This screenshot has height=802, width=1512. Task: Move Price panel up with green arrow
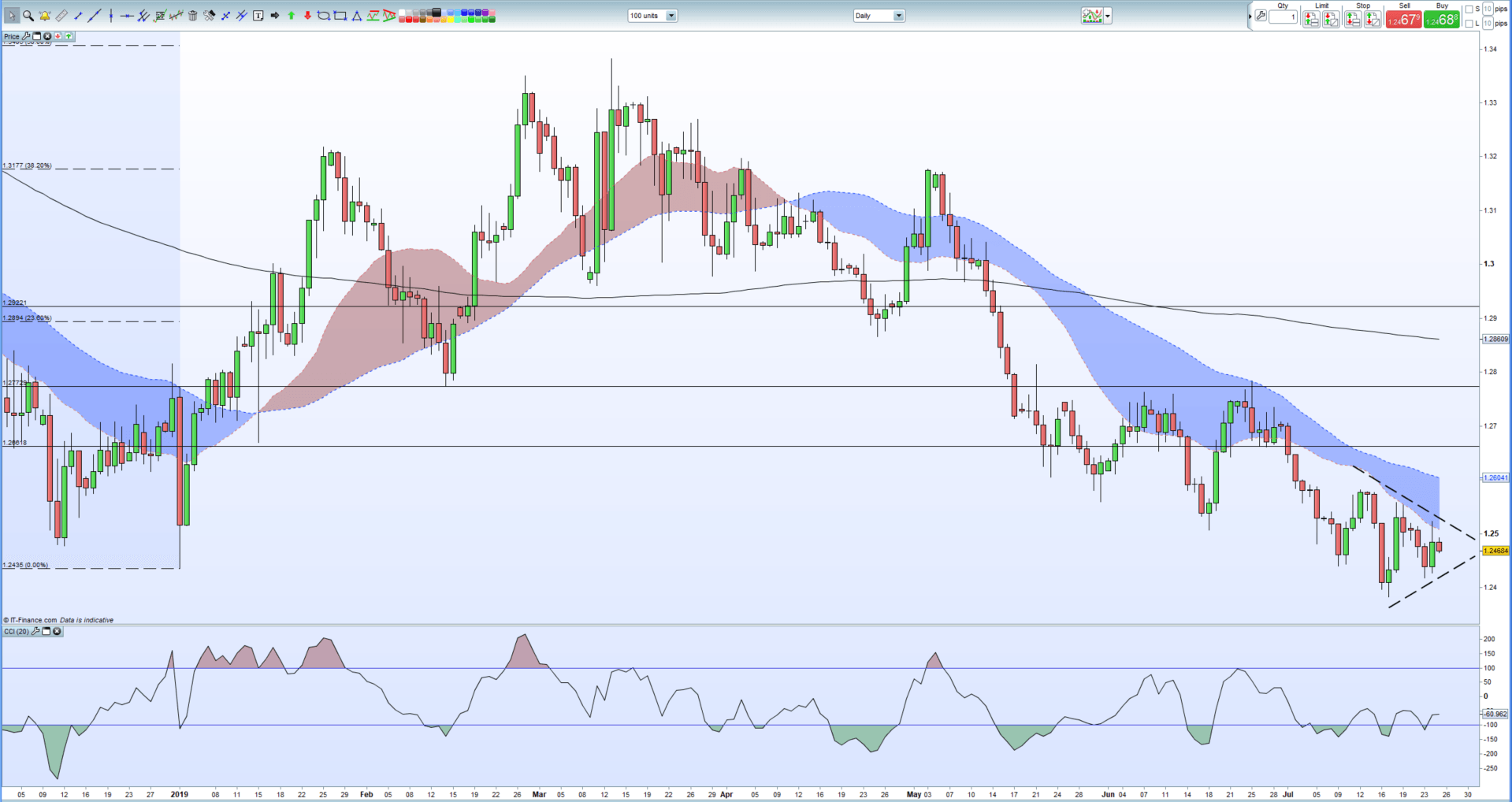point(69,36)
